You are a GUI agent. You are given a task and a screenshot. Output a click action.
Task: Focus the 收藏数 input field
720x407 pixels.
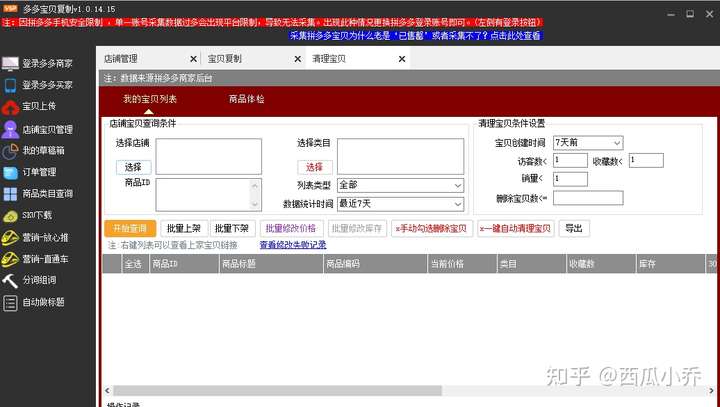pyautogui.click(x=646, y=160)
